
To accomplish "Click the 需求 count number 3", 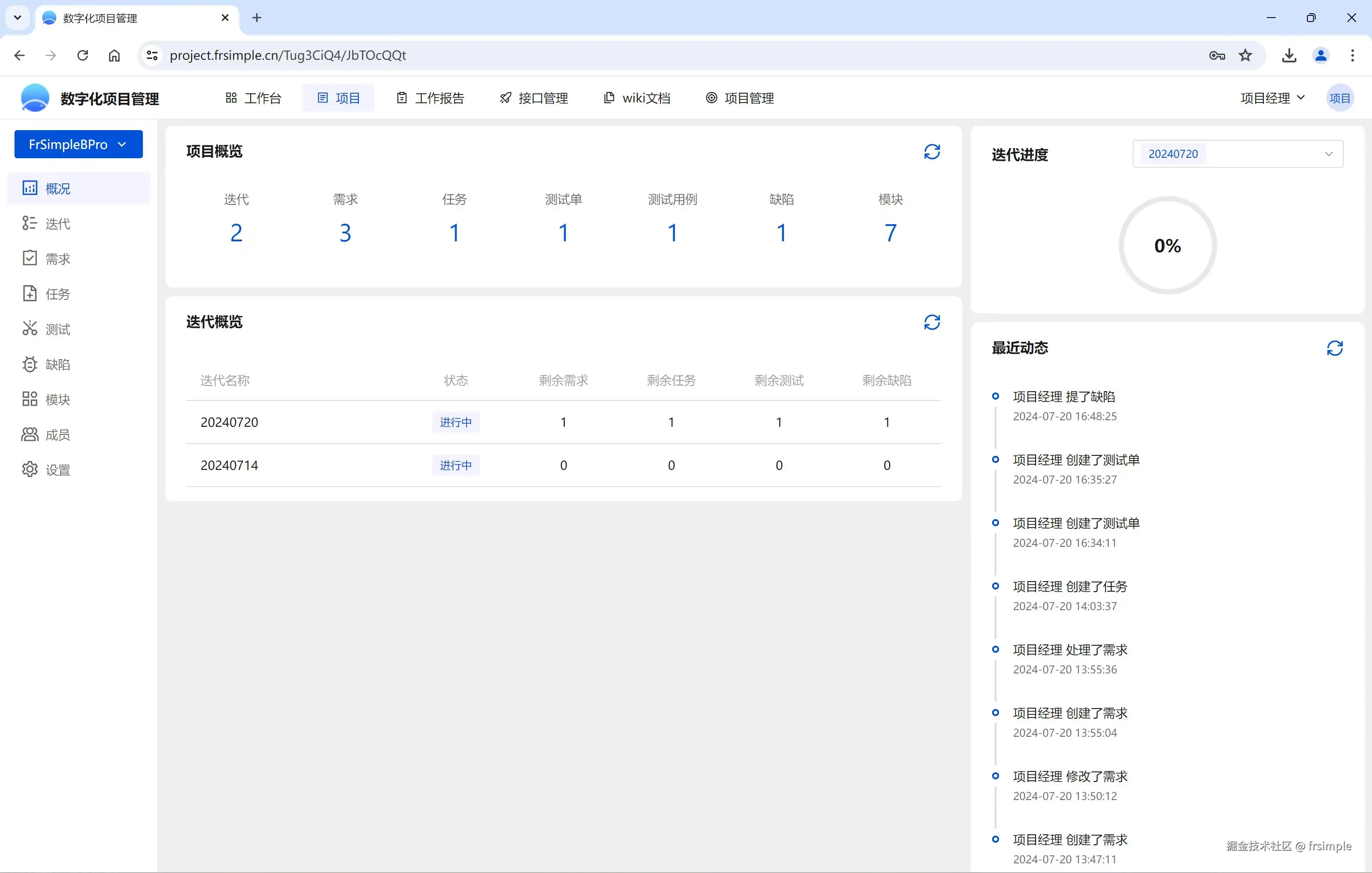I will pyautogui.click(x=345, y=233).
